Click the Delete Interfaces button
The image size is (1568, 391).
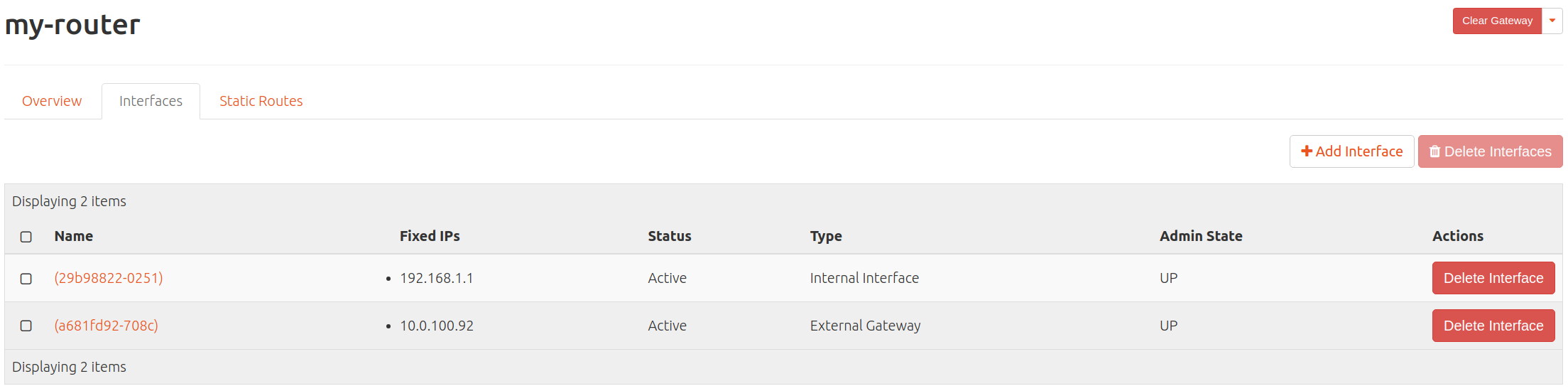coord(1490,151)
